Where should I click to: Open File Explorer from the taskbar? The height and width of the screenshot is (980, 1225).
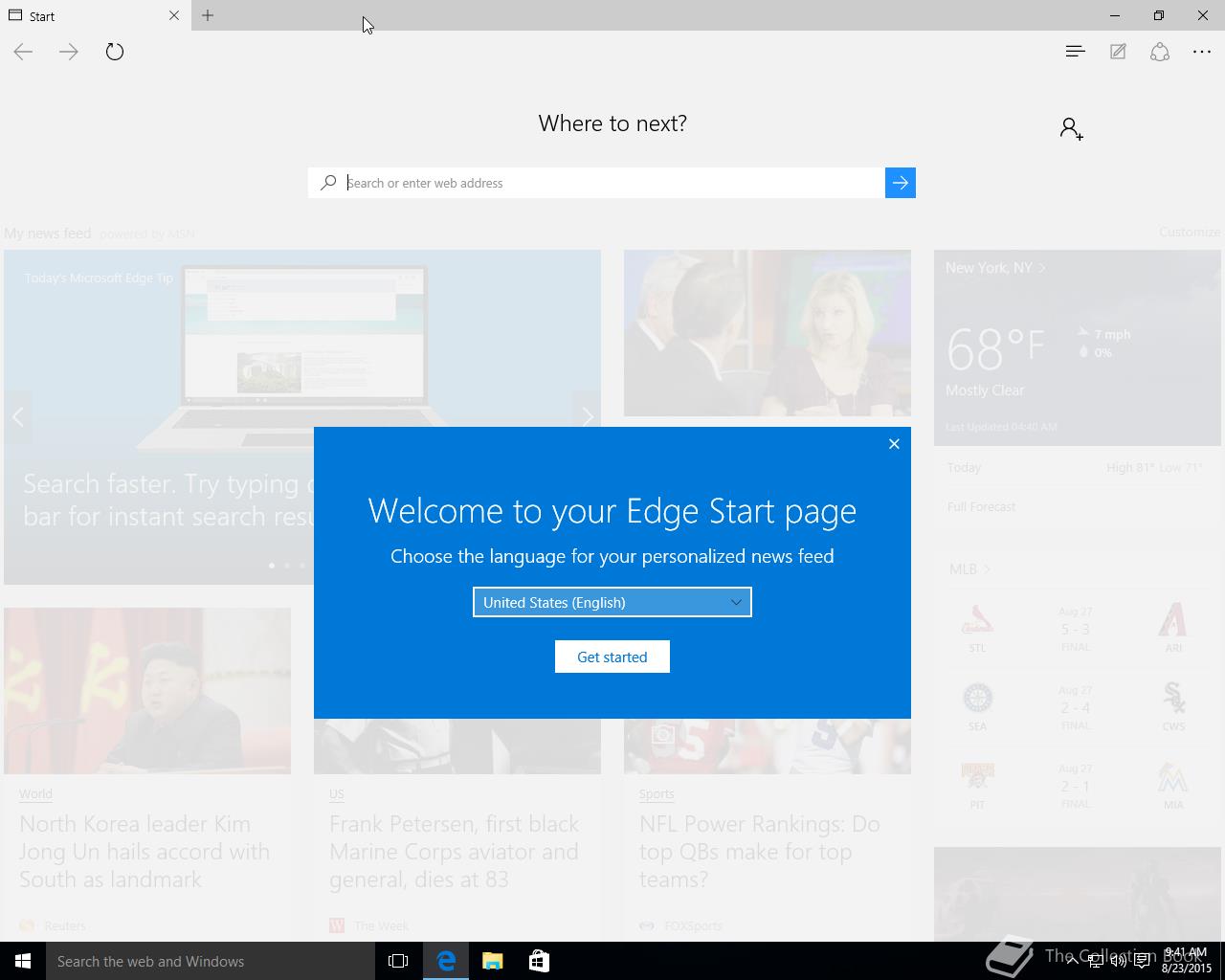click(493, 961)
